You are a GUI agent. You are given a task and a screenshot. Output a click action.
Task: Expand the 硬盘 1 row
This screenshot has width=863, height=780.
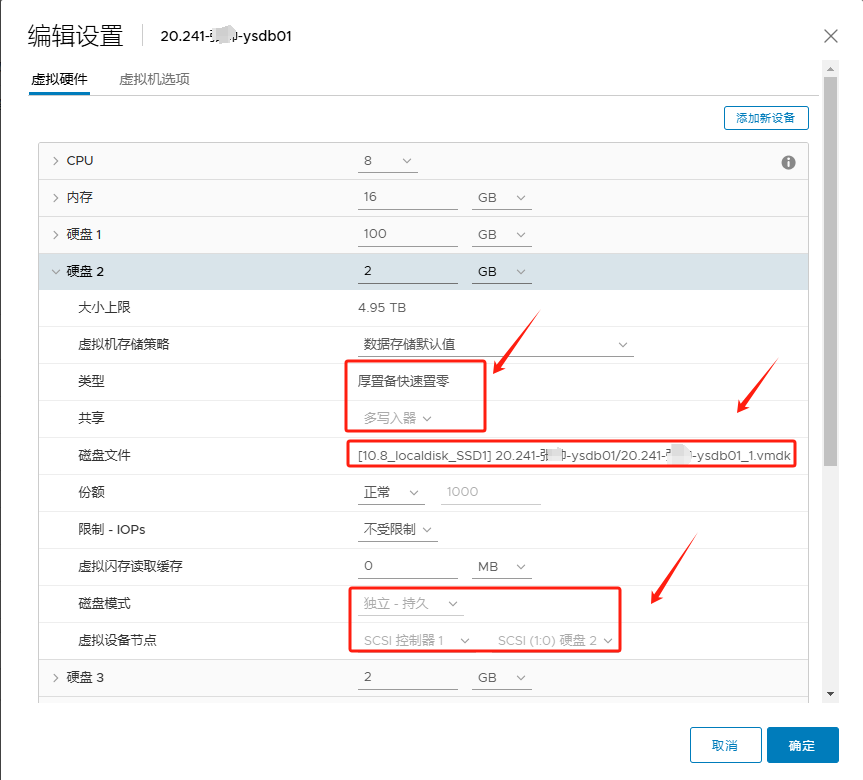tap(56, 234)
